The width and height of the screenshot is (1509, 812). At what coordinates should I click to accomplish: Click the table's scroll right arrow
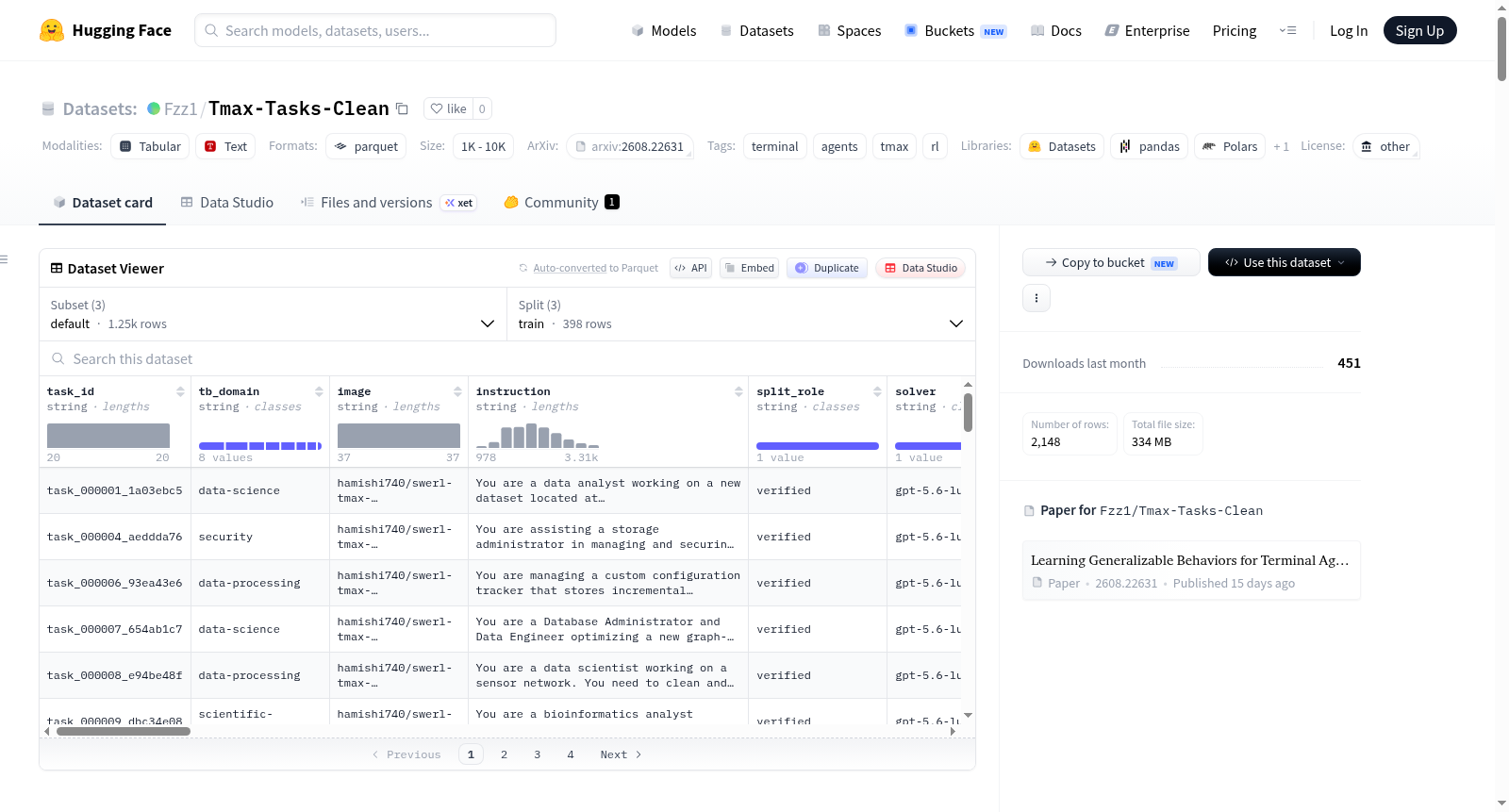[x=953, y=731]
